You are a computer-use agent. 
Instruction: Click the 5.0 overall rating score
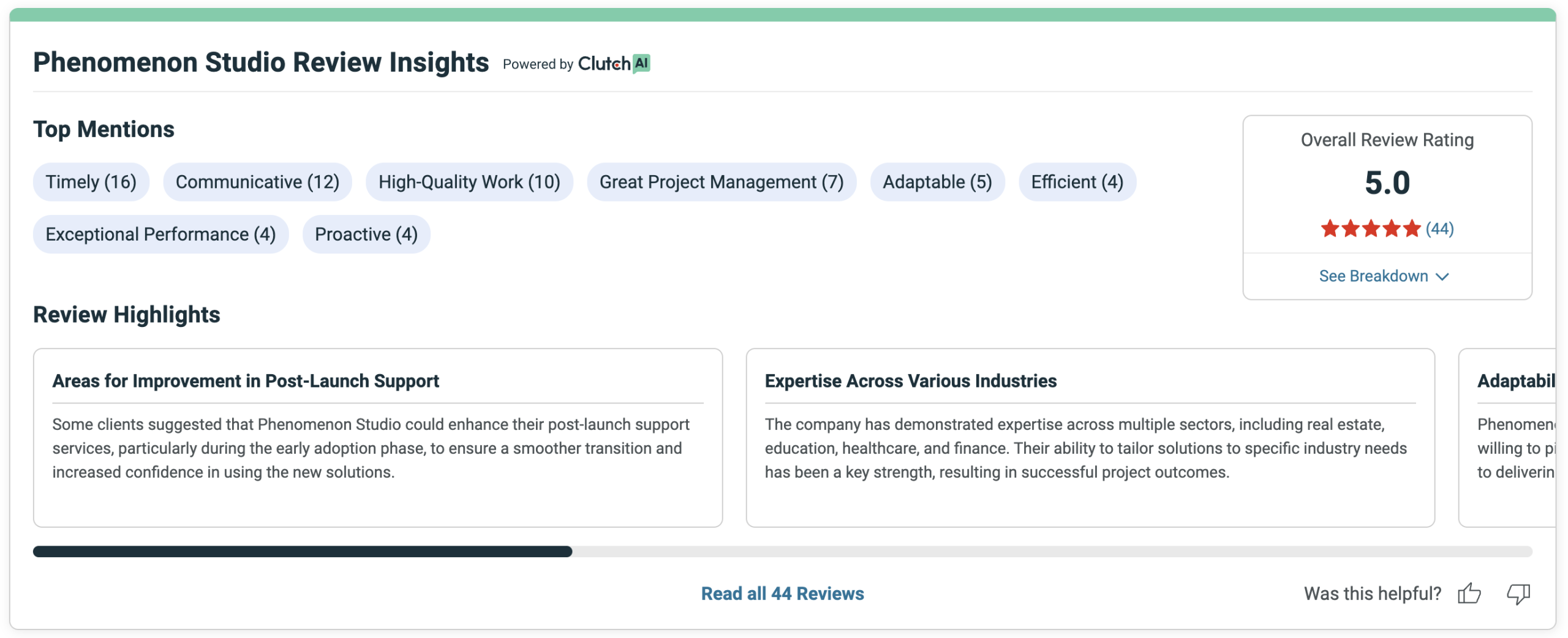tap(1387, 182)
